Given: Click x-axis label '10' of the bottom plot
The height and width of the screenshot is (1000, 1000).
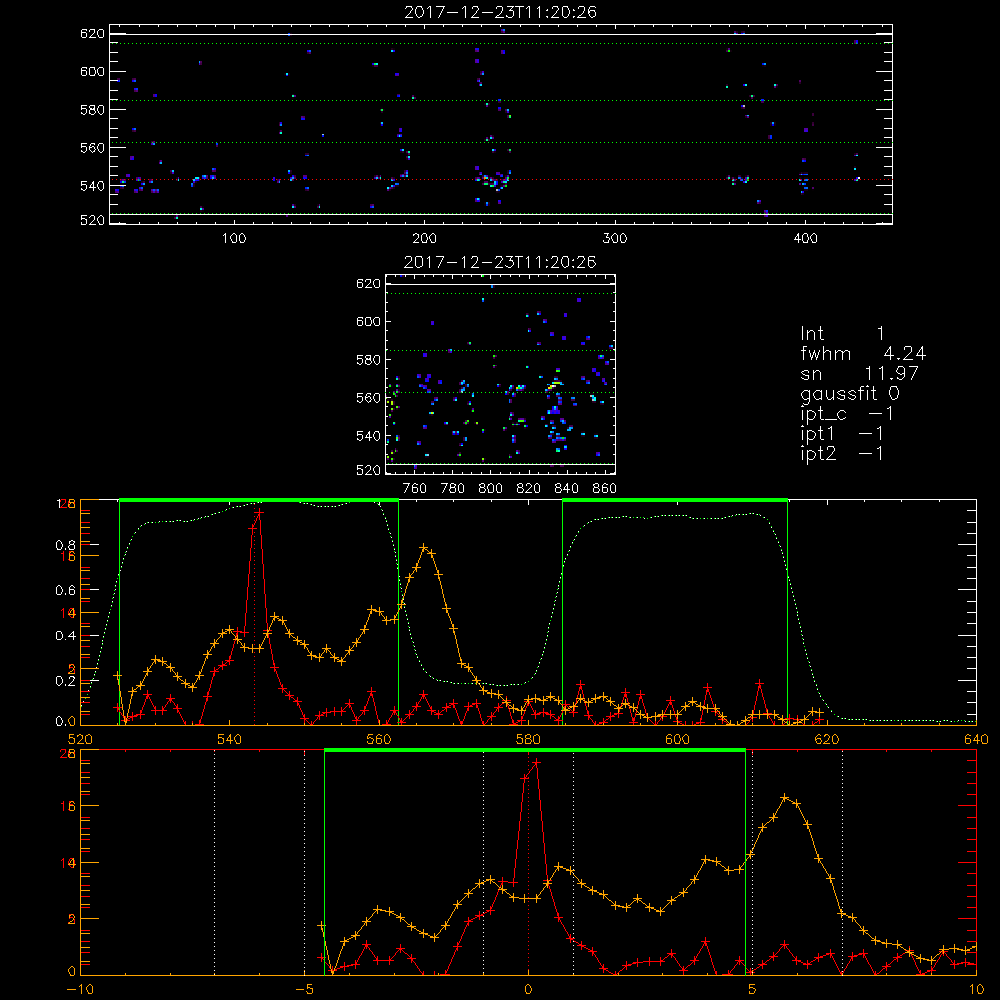Looking at the screenshot, I should [976, 989].
